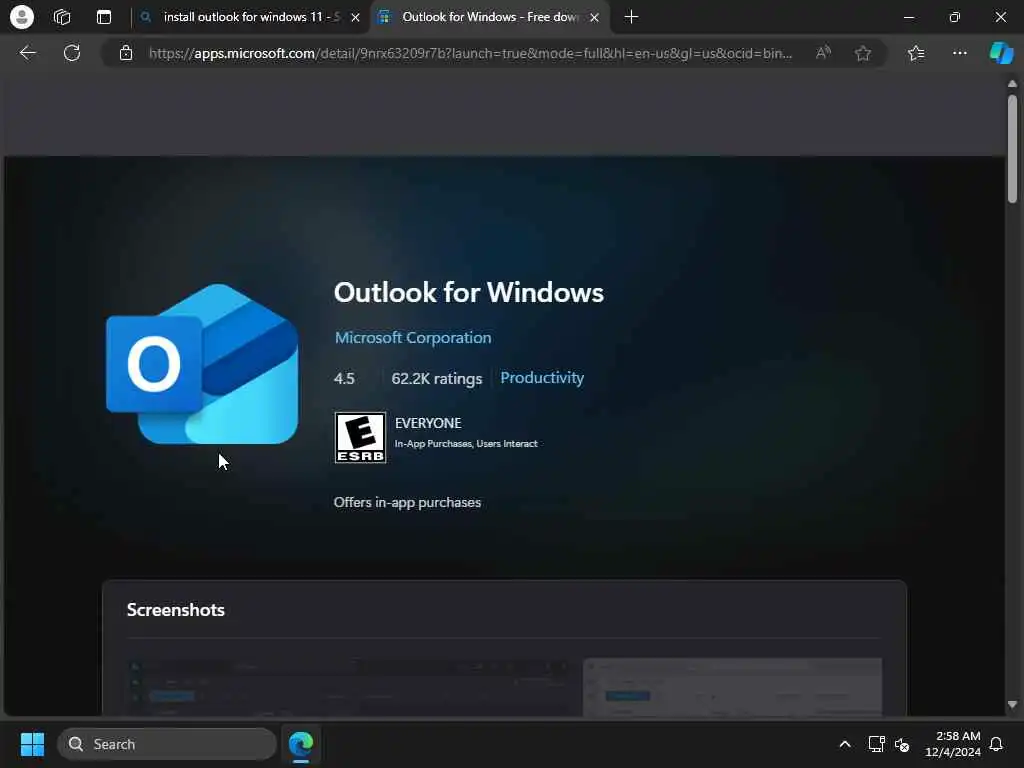This screenshot has height=768, width=1024.
Task: Open Settings and more ellipsis menu
Action: [959, 53]
